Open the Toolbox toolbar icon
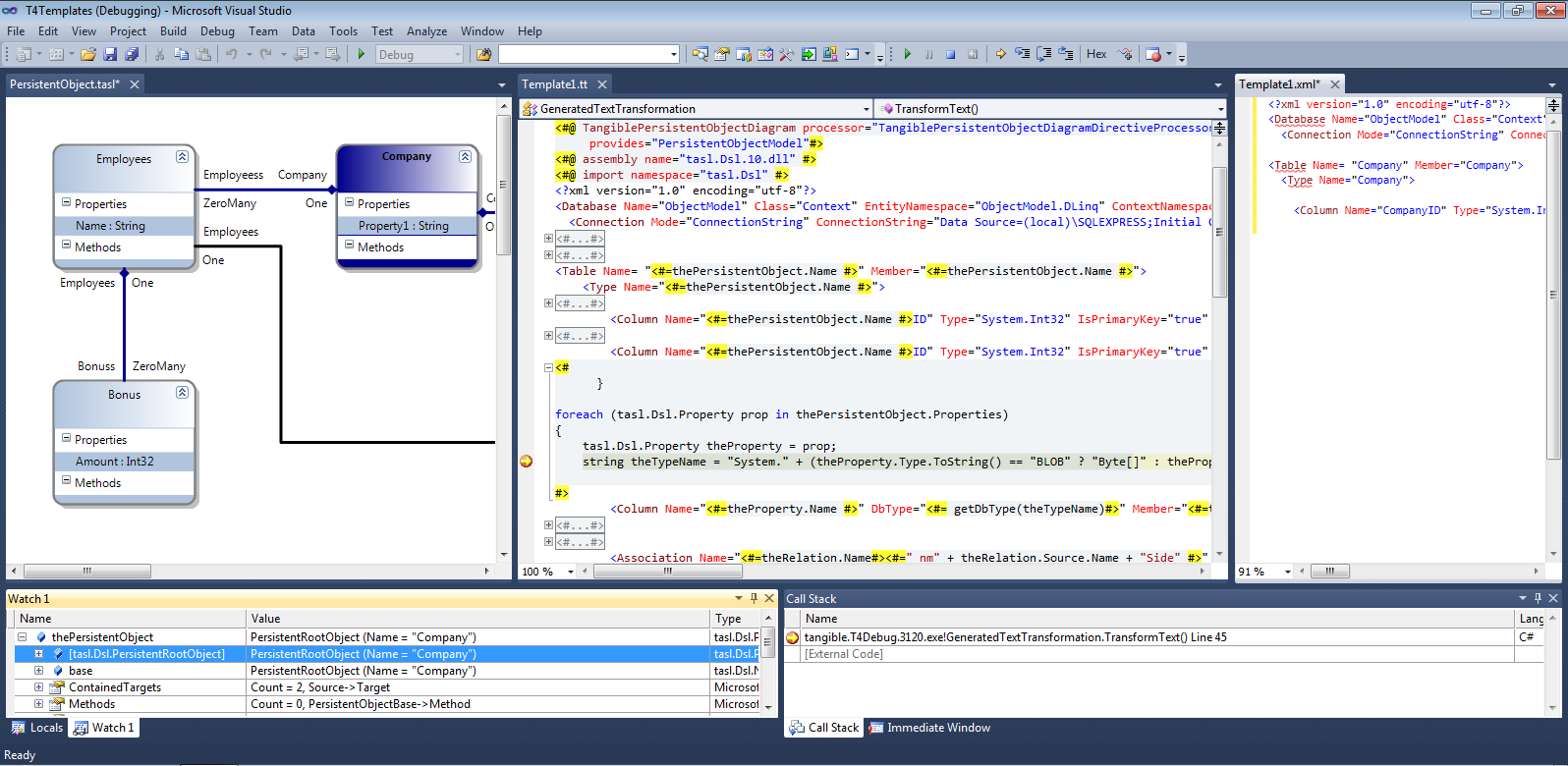Screen dimensions: 1568x766 [x=787, y=54]
